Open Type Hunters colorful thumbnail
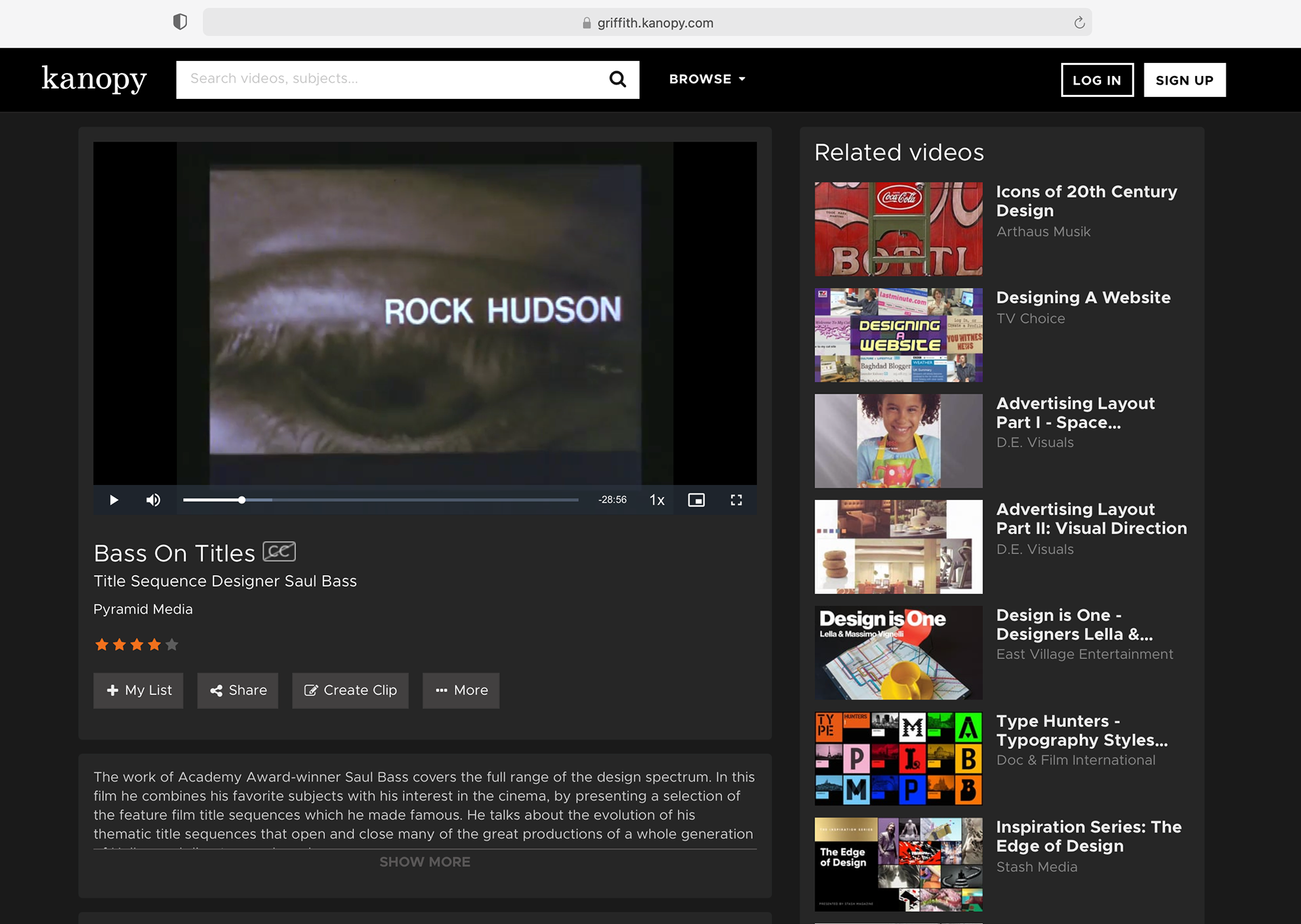This screenshot has width=1301, height=924. point(899,759)
